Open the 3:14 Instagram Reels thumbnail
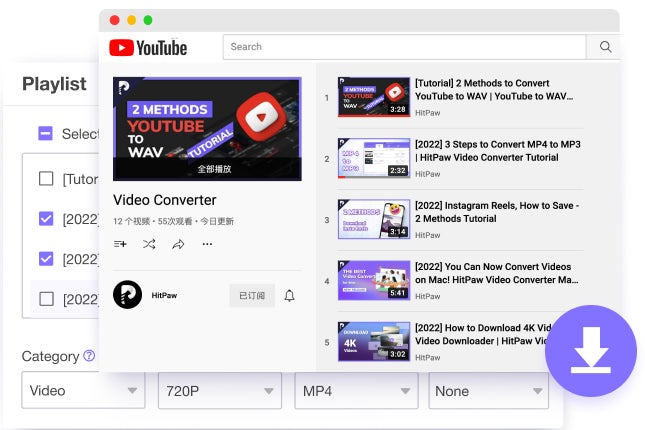Image resolution: width=645 pixels, height=430 pixels. 374,219
